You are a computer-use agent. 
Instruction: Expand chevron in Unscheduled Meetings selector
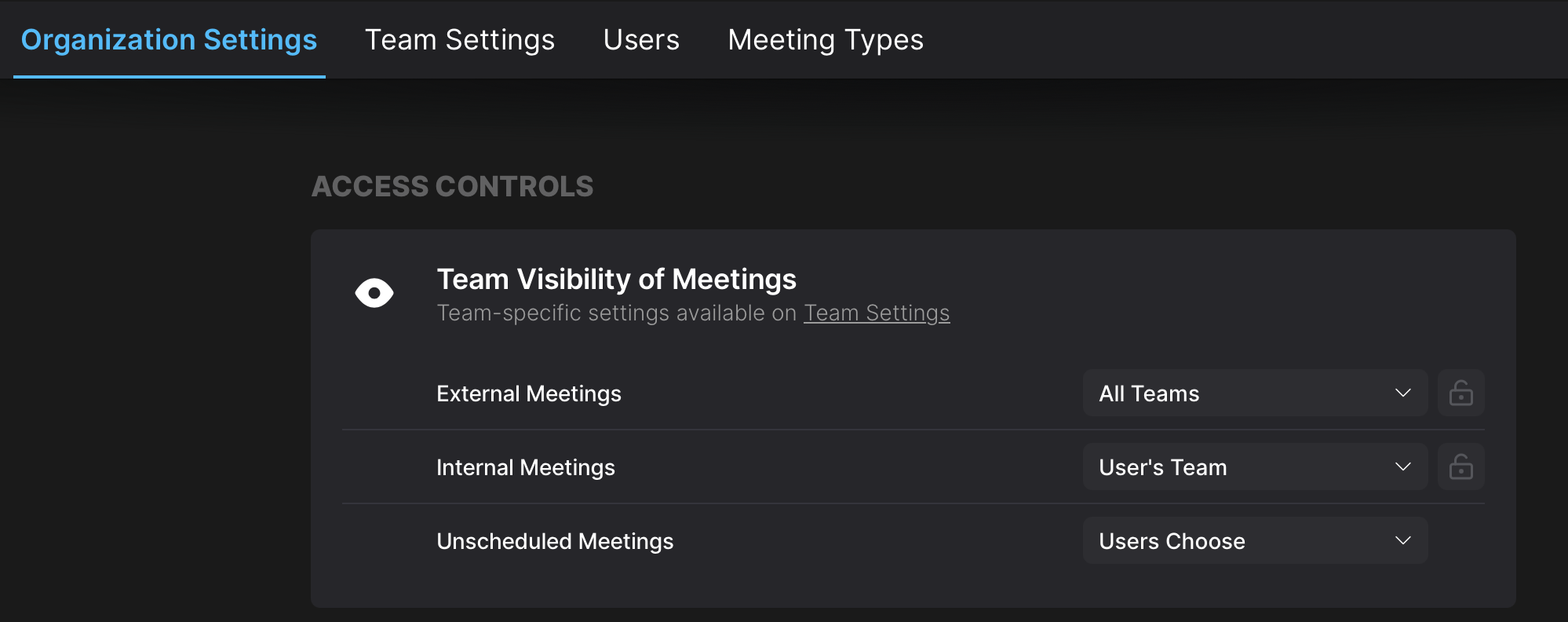[x=1403, y=540]
